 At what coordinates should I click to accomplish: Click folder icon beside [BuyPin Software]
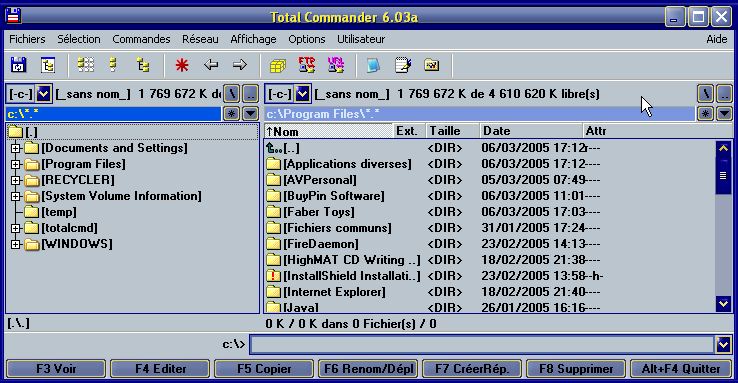[x=273, y=196]
